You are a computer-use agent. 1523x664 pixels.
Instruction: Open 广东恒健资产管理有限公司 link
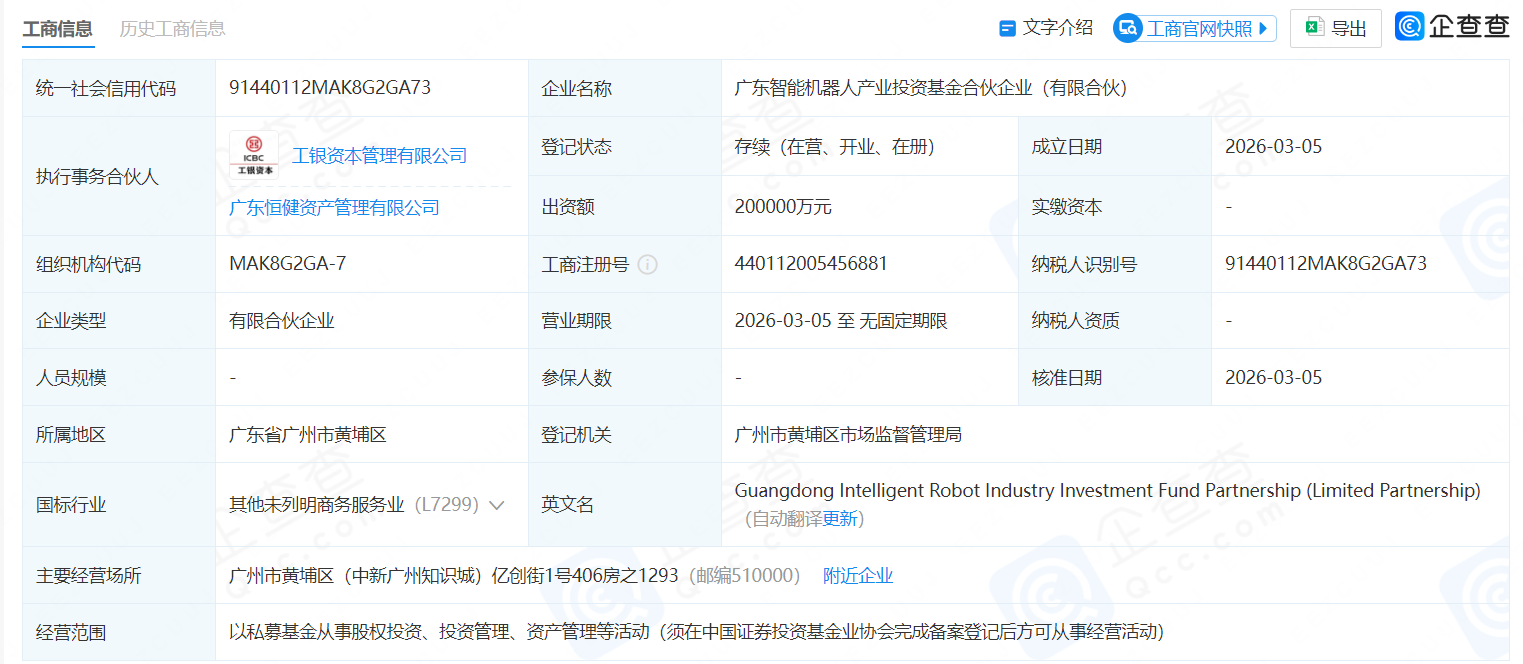coord(334,207)
